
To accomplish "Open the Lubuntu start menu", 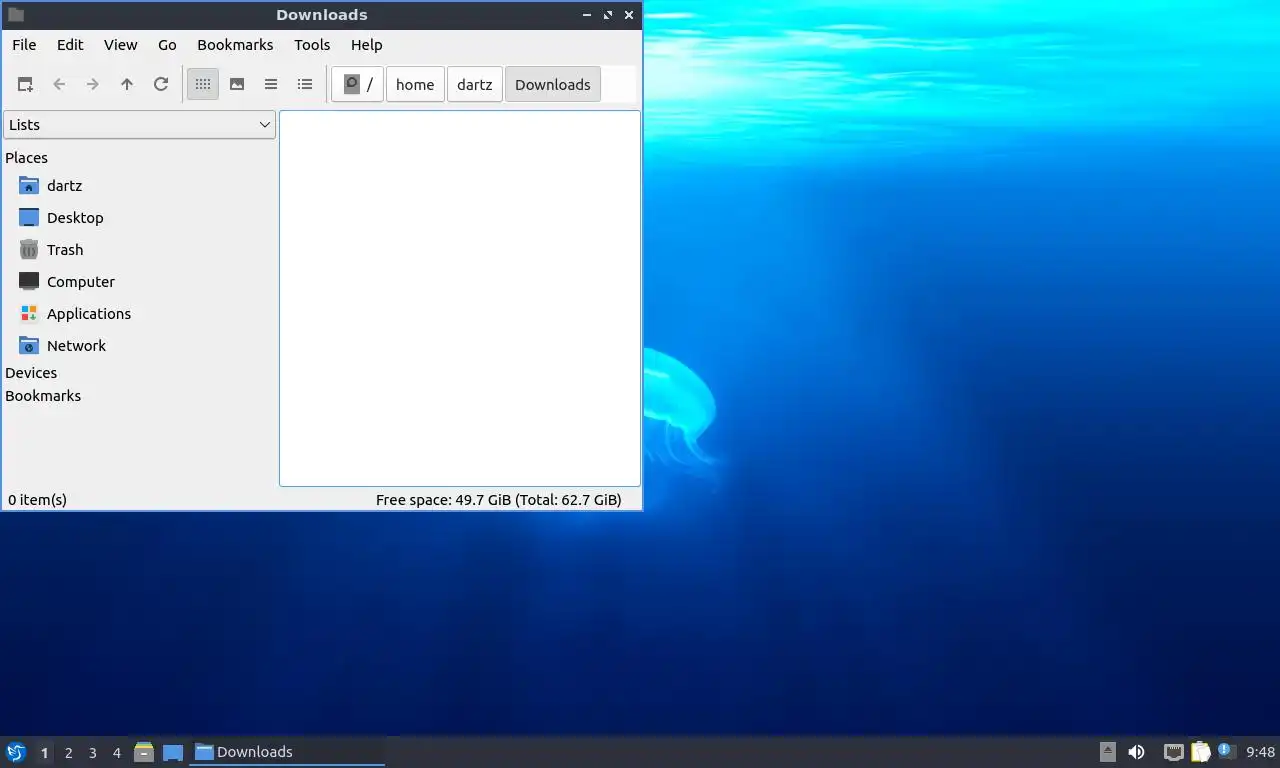I will click(16, 752).
